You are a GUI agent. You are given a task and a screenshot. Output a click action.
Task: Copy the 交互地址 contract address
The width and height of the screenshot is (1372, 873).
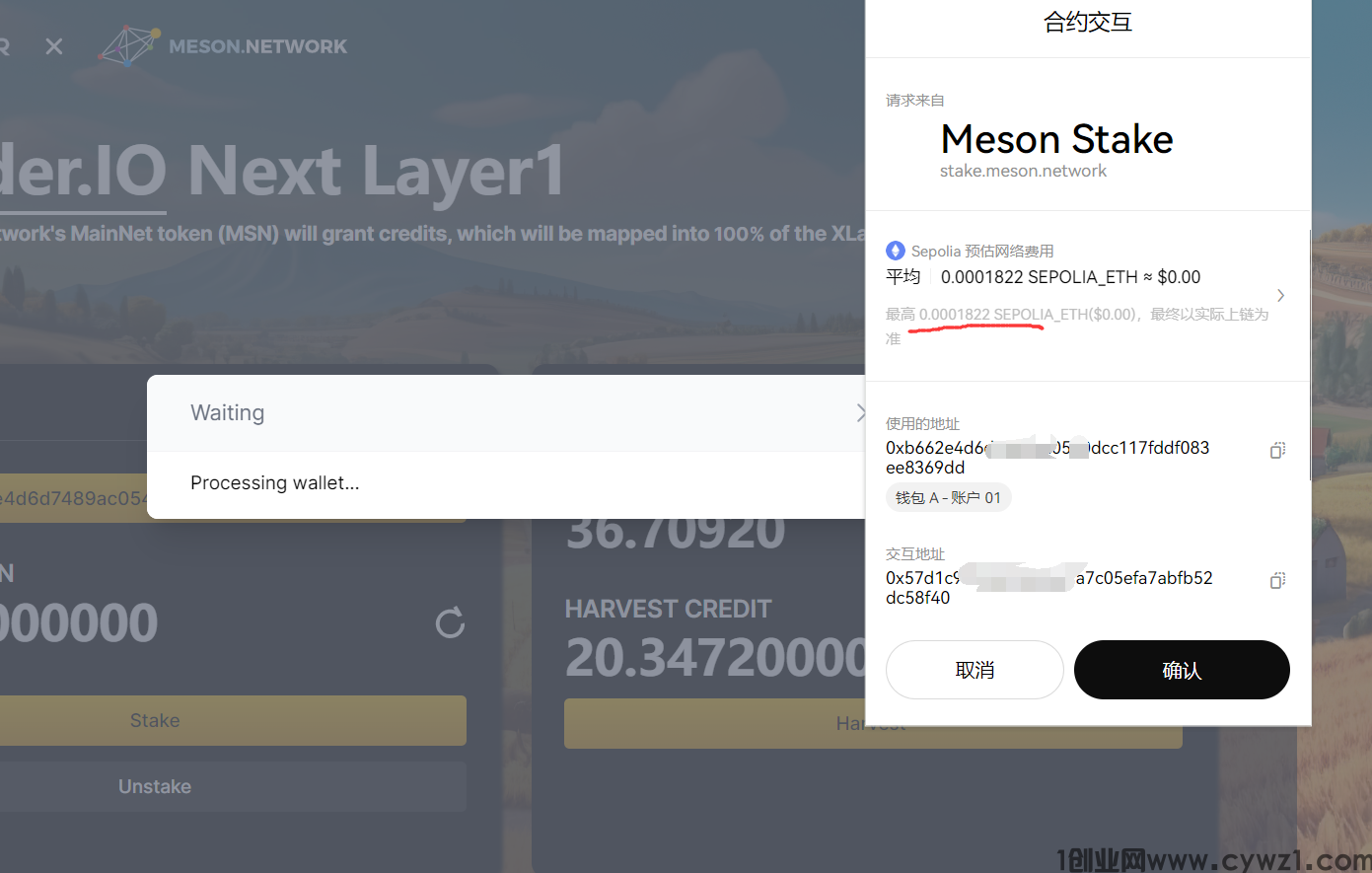pos(1277,580)
